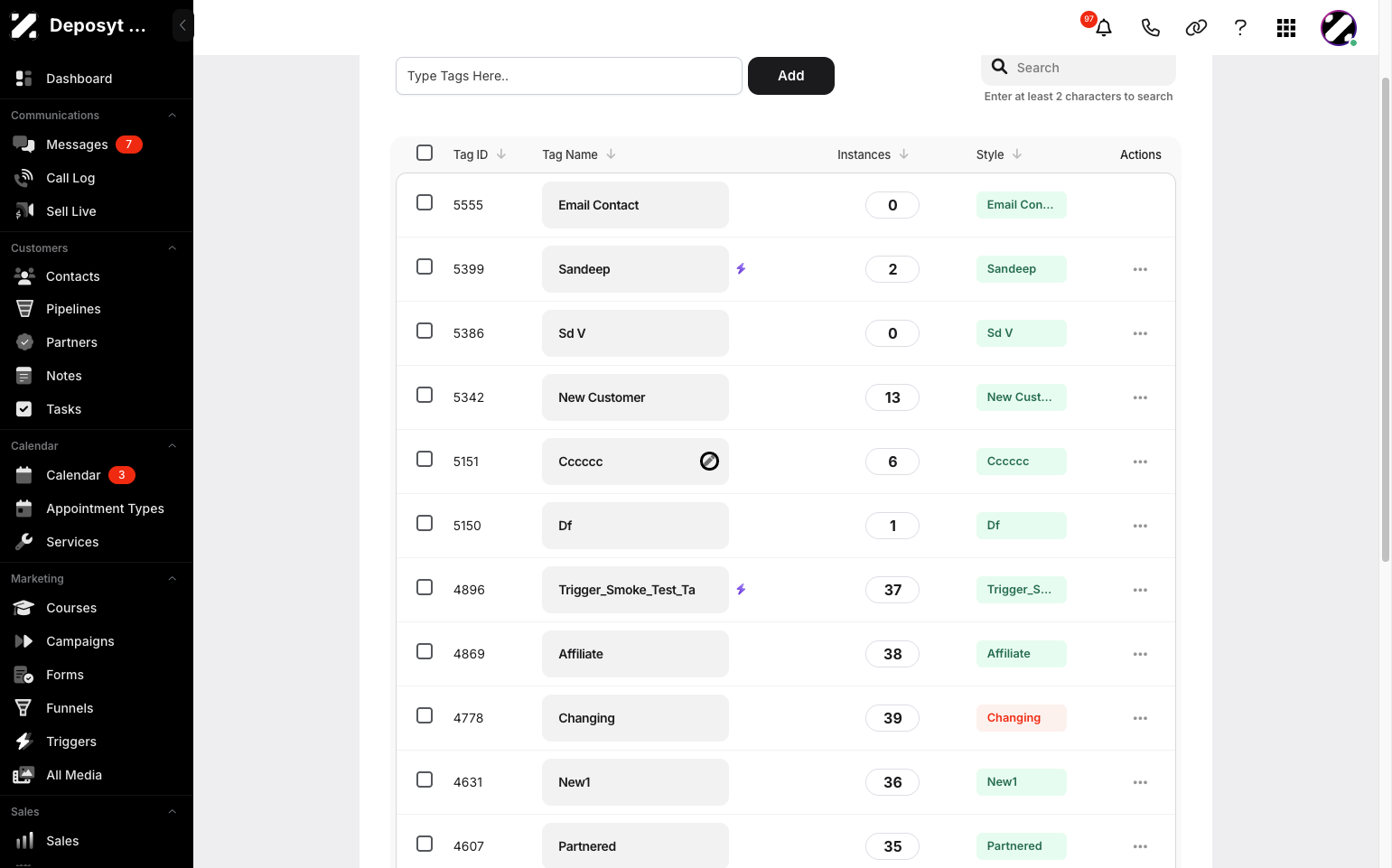1392x868 pixels.
Task: Open the three-dot actions for New Customer
Action: coord(1140,397)
